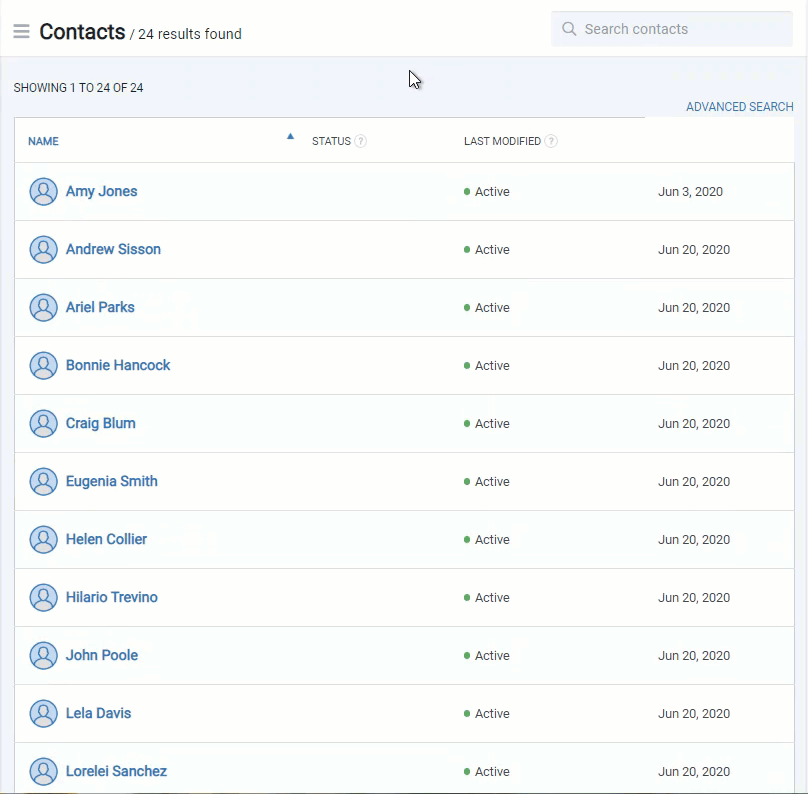Click Lela Davis's avatar icon
The height and width of the screenshot is (794, 808).
pyautogui.click(x=43, y=713)
